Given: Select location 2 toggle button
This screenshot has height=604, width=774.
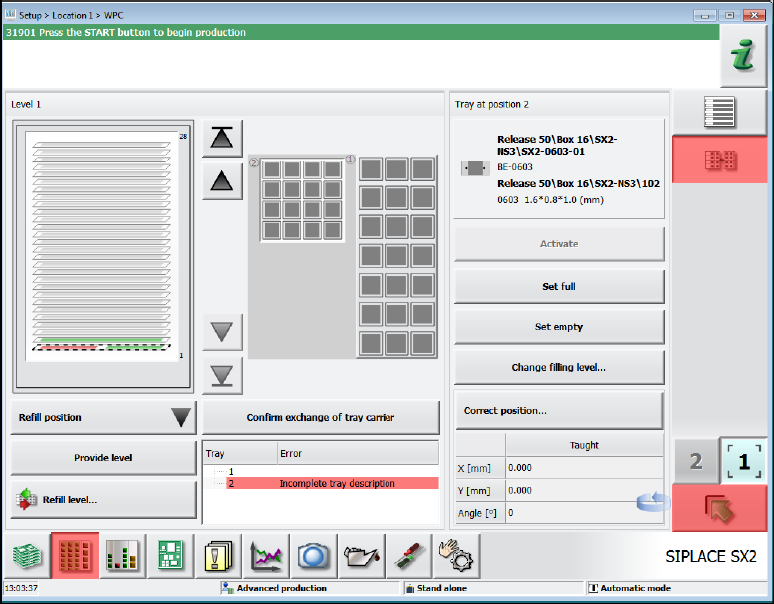Looking at the screenshot, I should pyautogui.click(x=696, y=461).
